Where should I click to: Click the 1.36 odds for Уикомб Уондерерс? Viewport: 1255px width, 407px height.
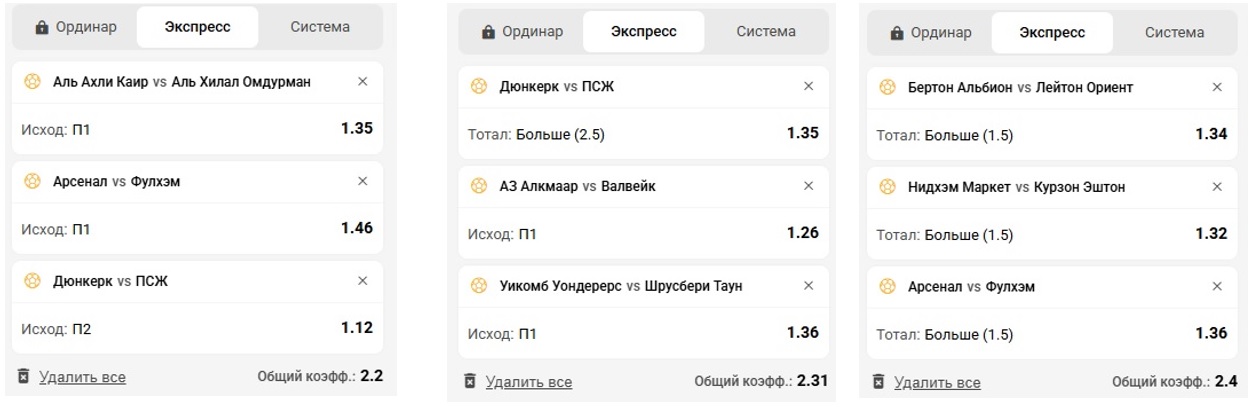point(802,333)
